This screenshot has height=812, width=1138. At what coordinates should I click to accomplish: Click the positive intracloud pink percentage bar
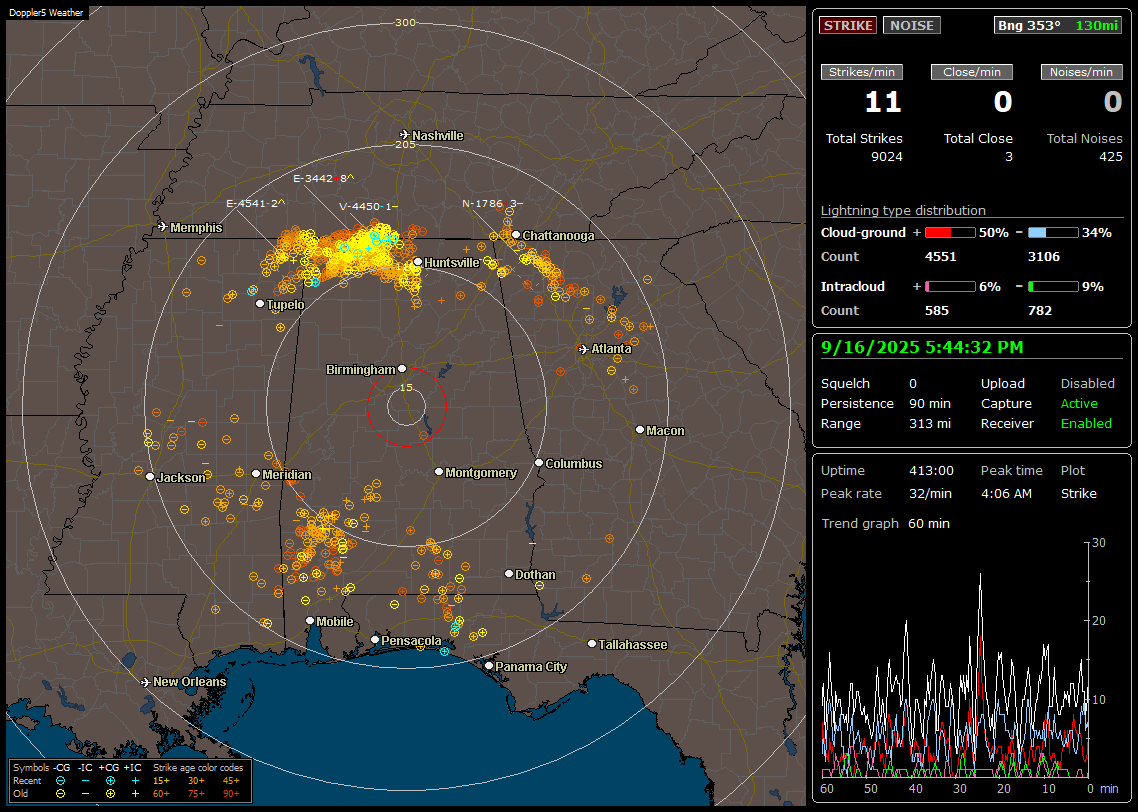pos(950,287)
